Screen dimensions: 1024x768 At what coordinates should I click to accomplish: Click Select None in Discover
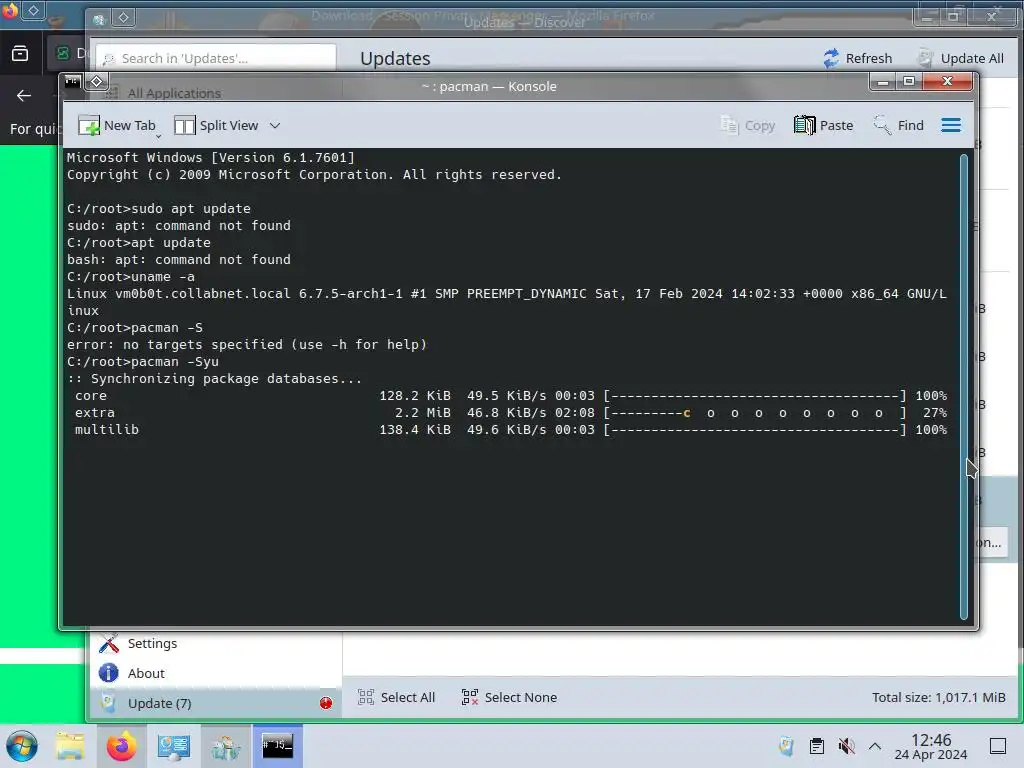click(509, 697)
